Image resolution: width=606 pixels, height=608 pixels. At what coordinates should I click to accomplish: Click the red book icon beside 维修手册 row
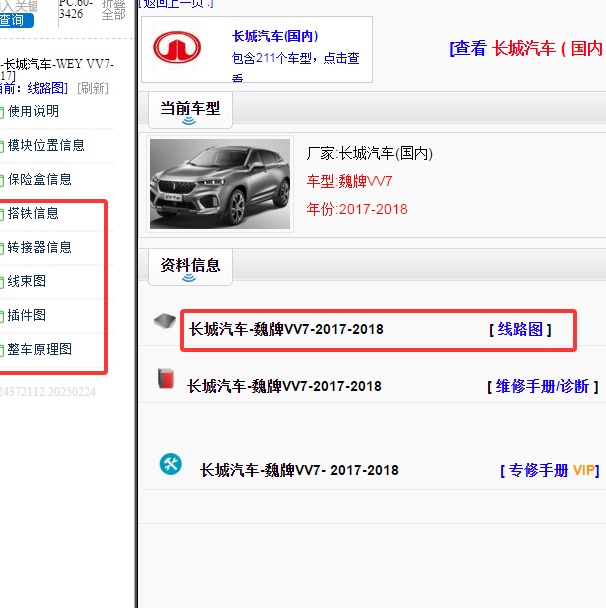click(166, 378)
